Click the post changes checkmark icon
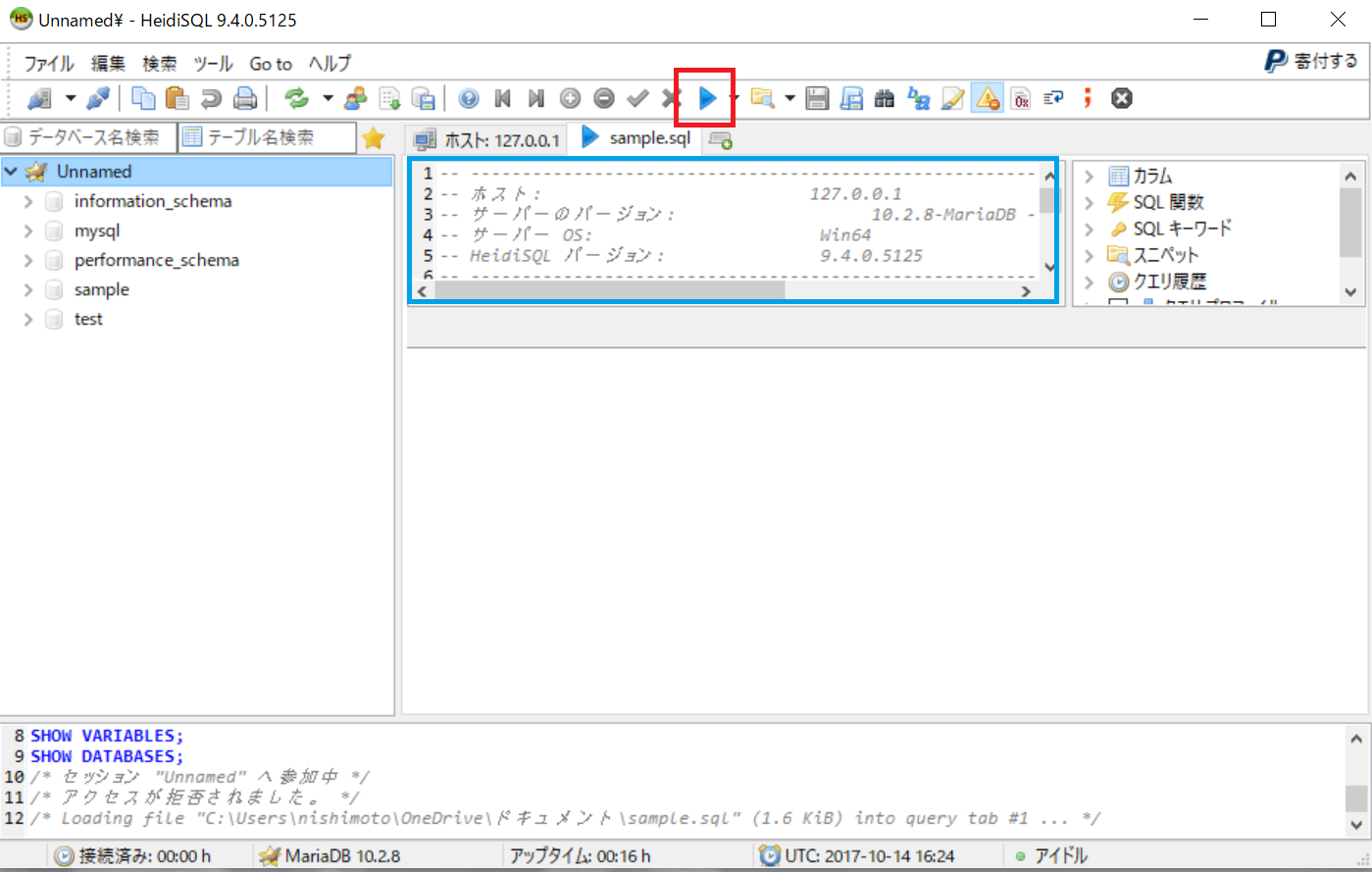 click(x=638, y=98)
